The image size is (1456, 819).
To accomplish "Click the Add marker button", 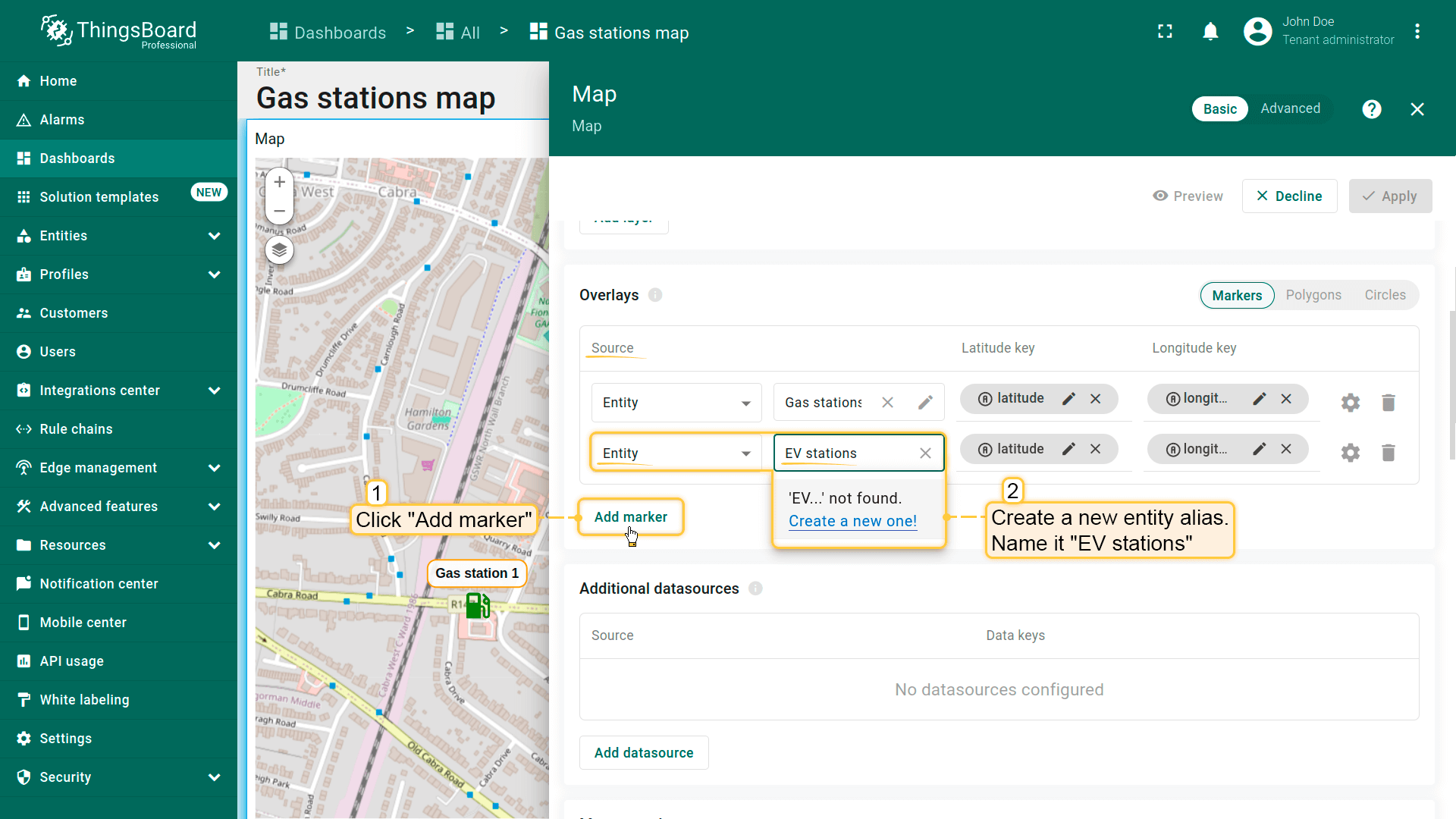I will tap(630, 517).
